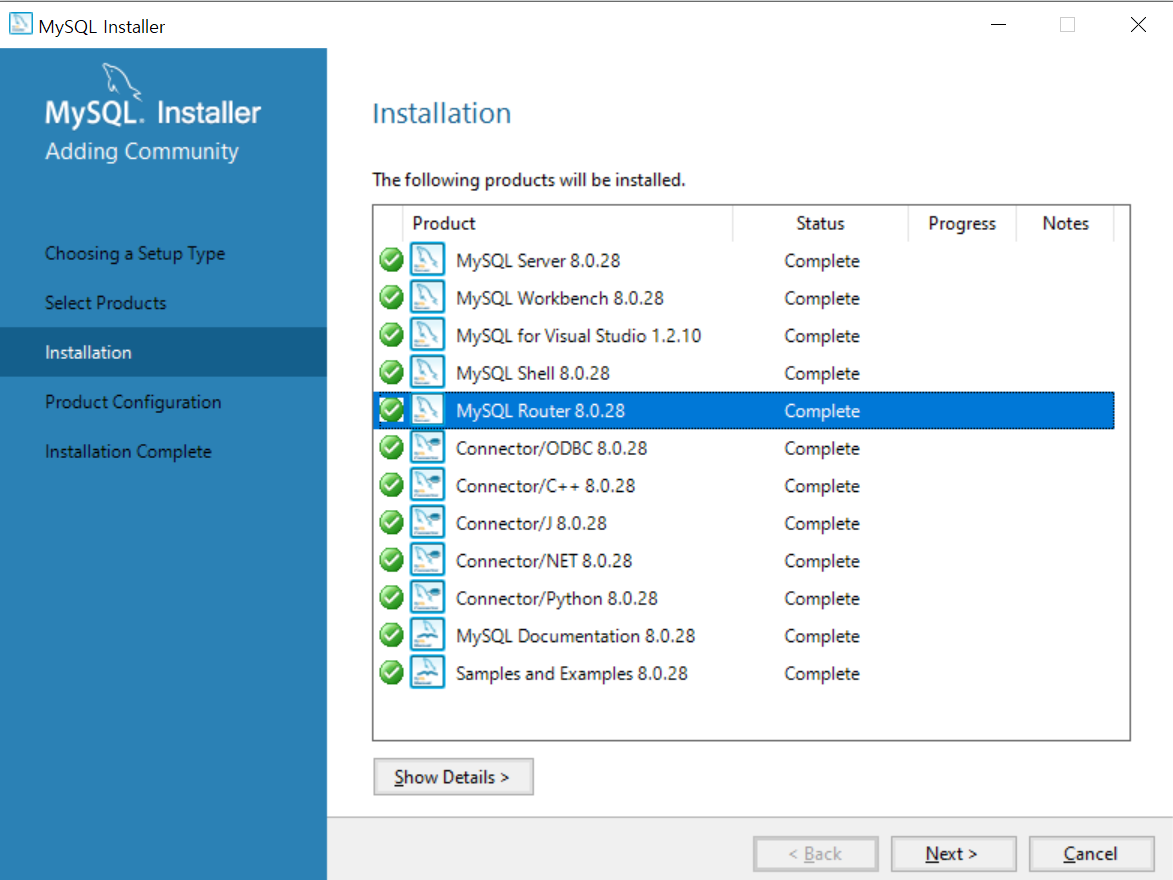Select the Connector/ODBC 8.0.28 row text
This screenshot has height=880, width=1173.
pos(551,448)
